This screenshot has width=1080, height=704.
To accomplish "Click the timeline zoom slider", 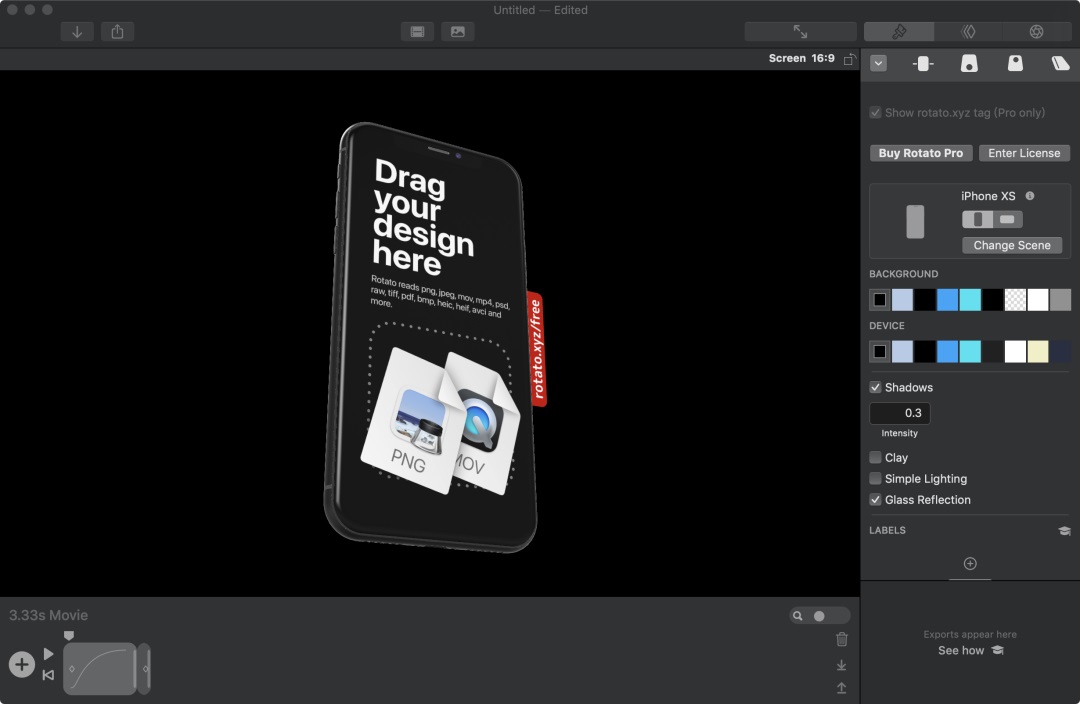I will [820, 616].
